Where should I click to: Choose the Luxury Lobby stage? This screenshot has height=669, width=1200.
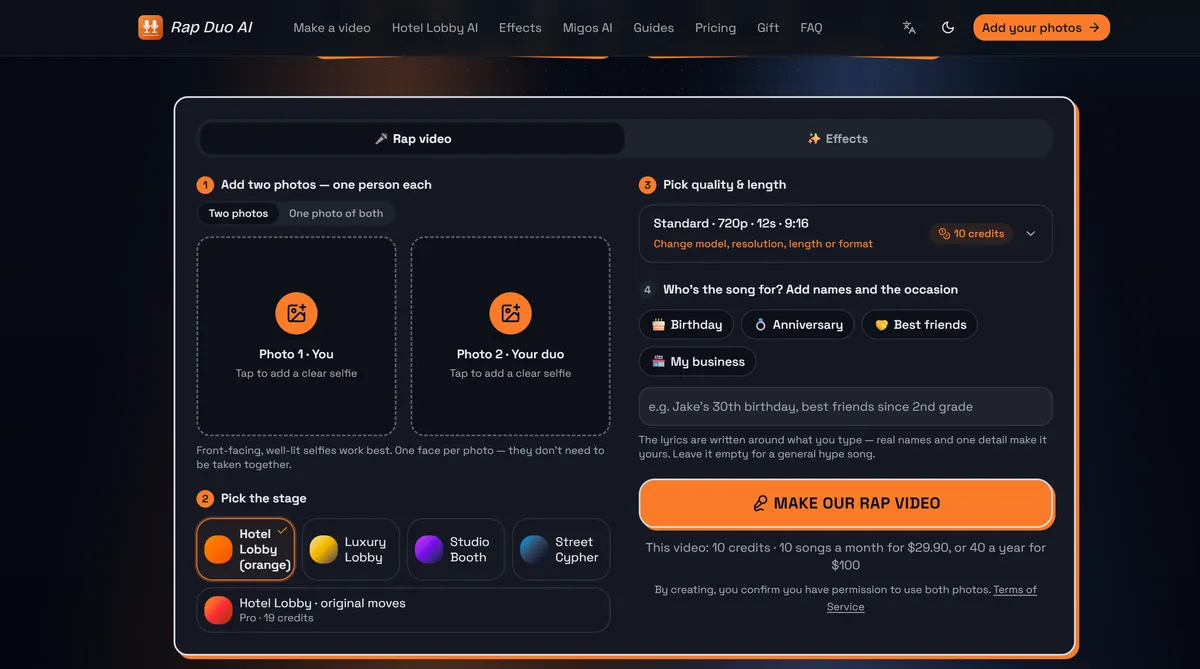[x=351, y=549]
